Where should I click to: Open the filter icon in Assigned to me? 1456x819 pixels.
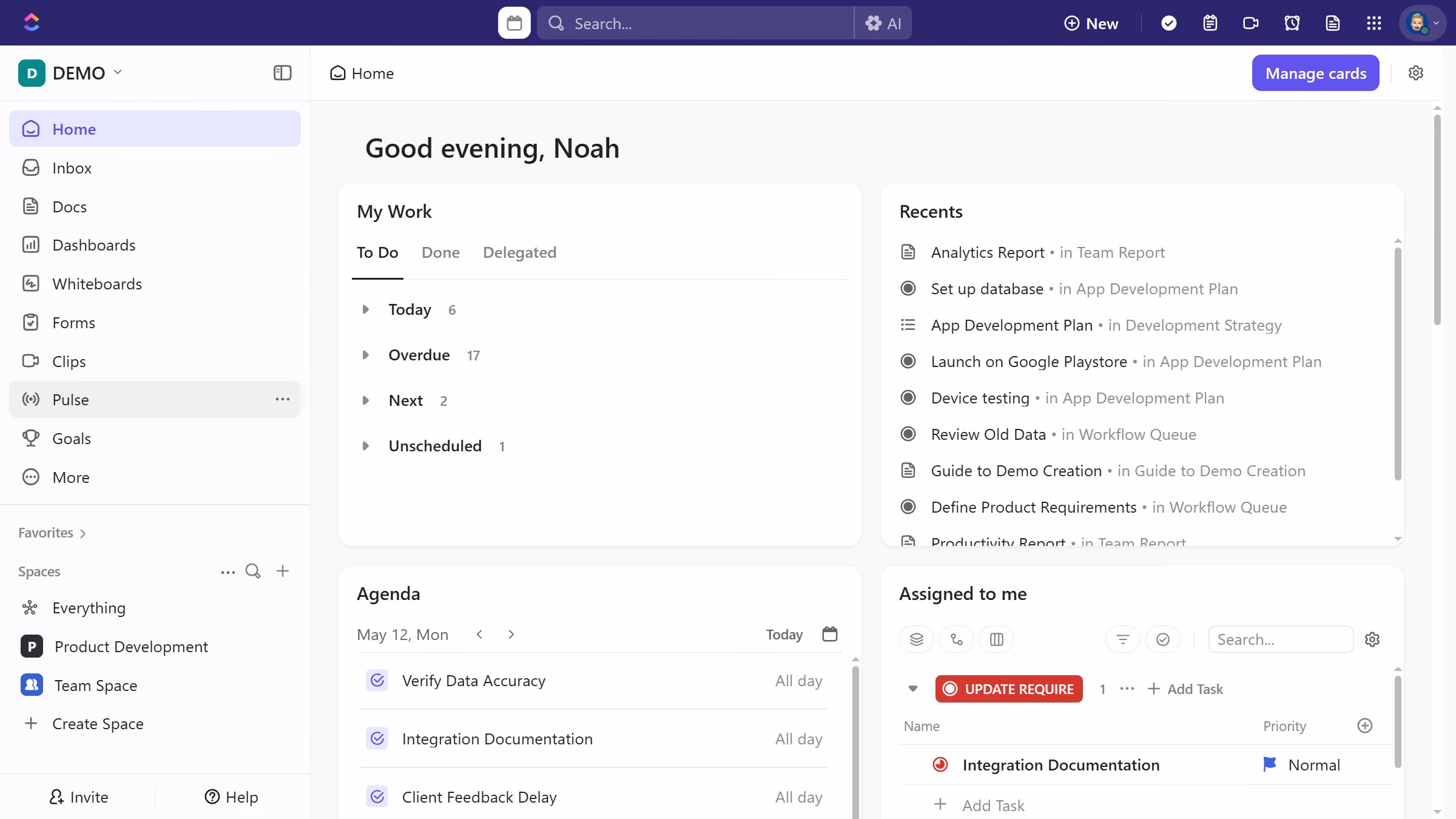point(1123,639)
